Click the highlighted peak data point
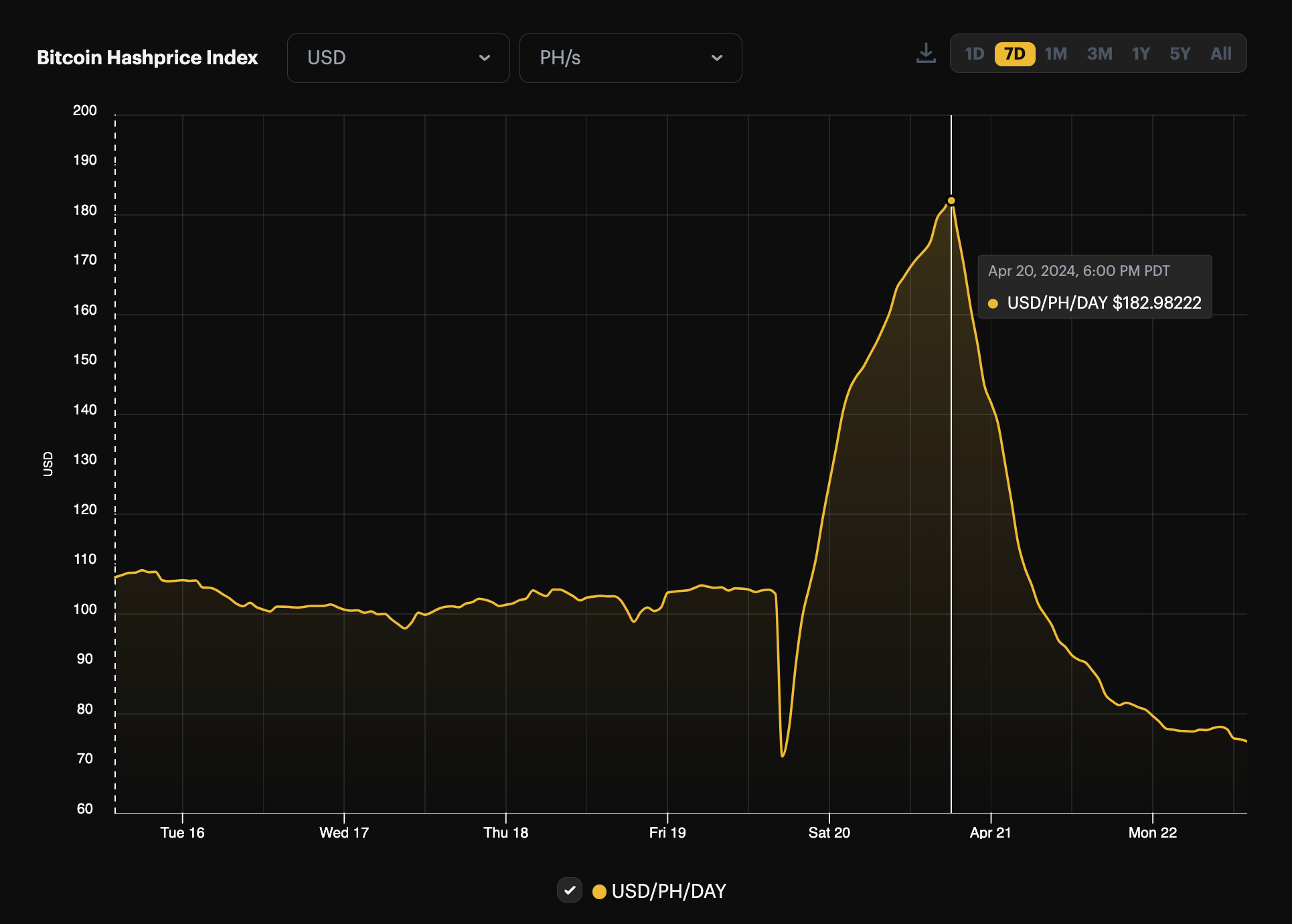1292x924 pixels. click(951, 200)
